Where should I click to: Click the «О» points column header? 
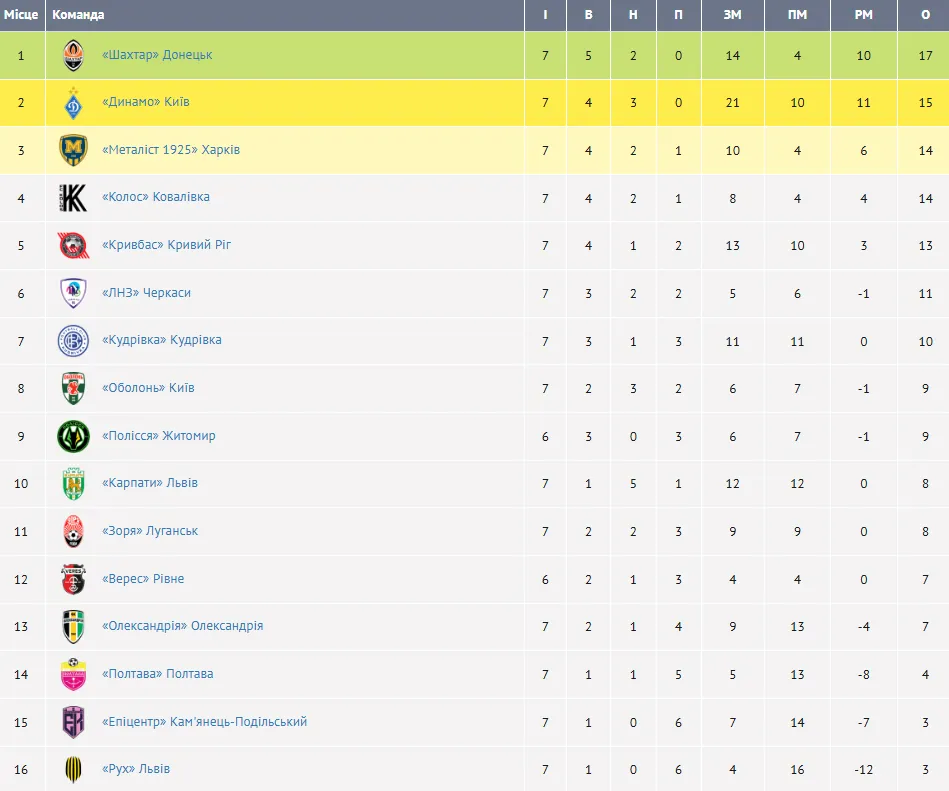click(925, 15)
